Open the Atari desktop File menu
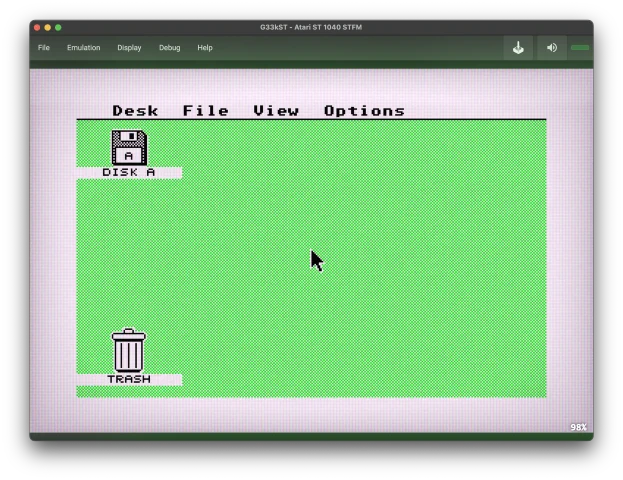Viewport: 623px width, 480px height. coord(205,110)
